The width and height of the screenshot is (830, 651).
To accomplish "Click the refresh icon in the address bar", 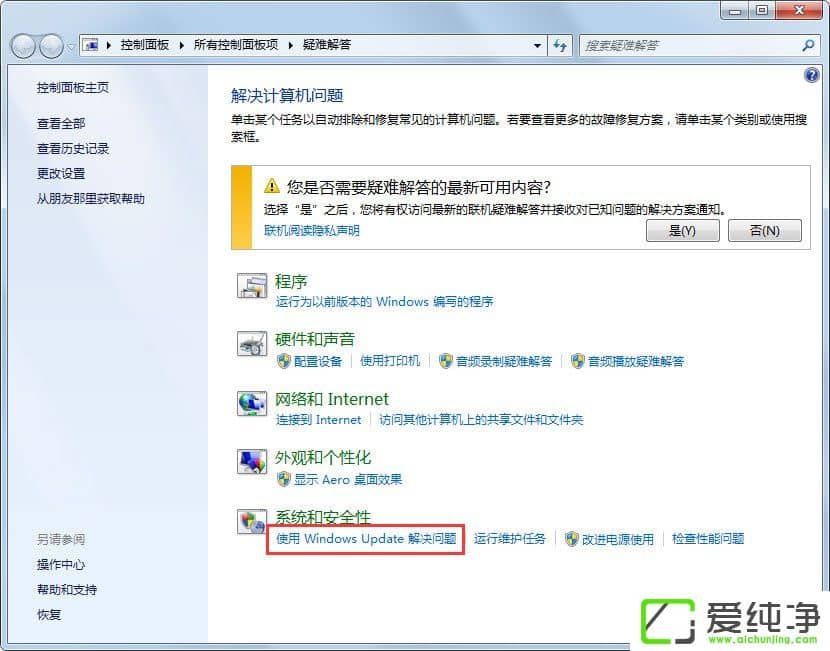I will coord(560,45).
